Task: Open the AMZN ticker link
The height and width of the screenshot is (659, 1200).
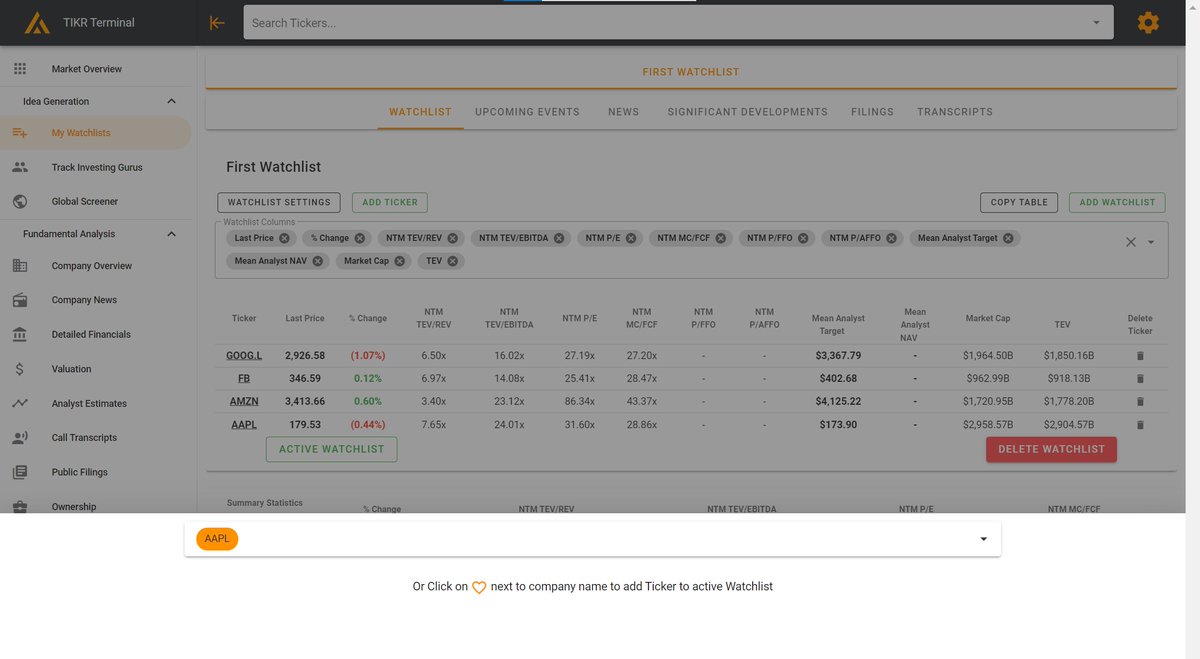Action: [x=244, y=401]
